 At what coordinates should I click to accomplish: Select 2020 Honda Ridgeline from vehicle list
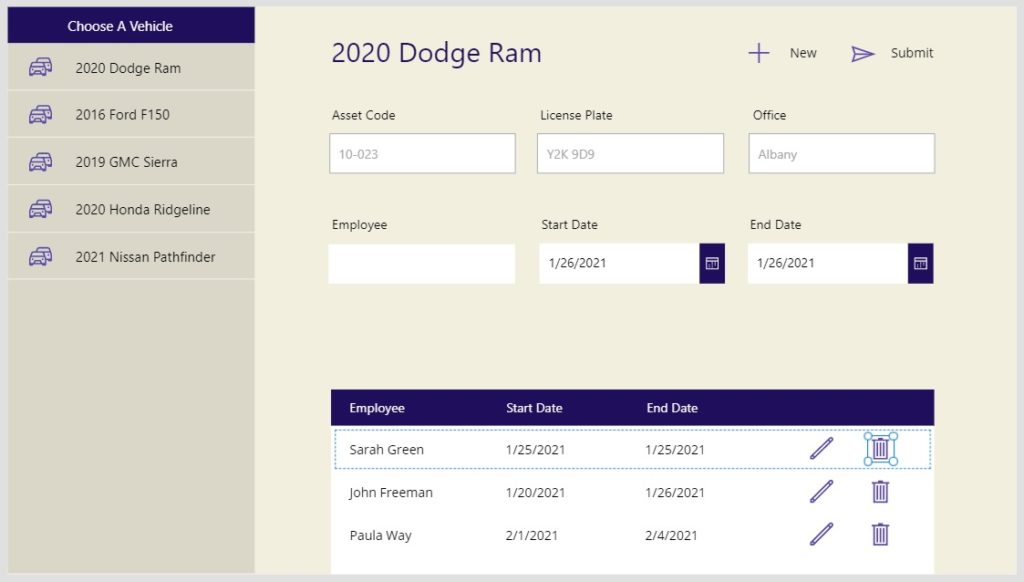(131, 209)
